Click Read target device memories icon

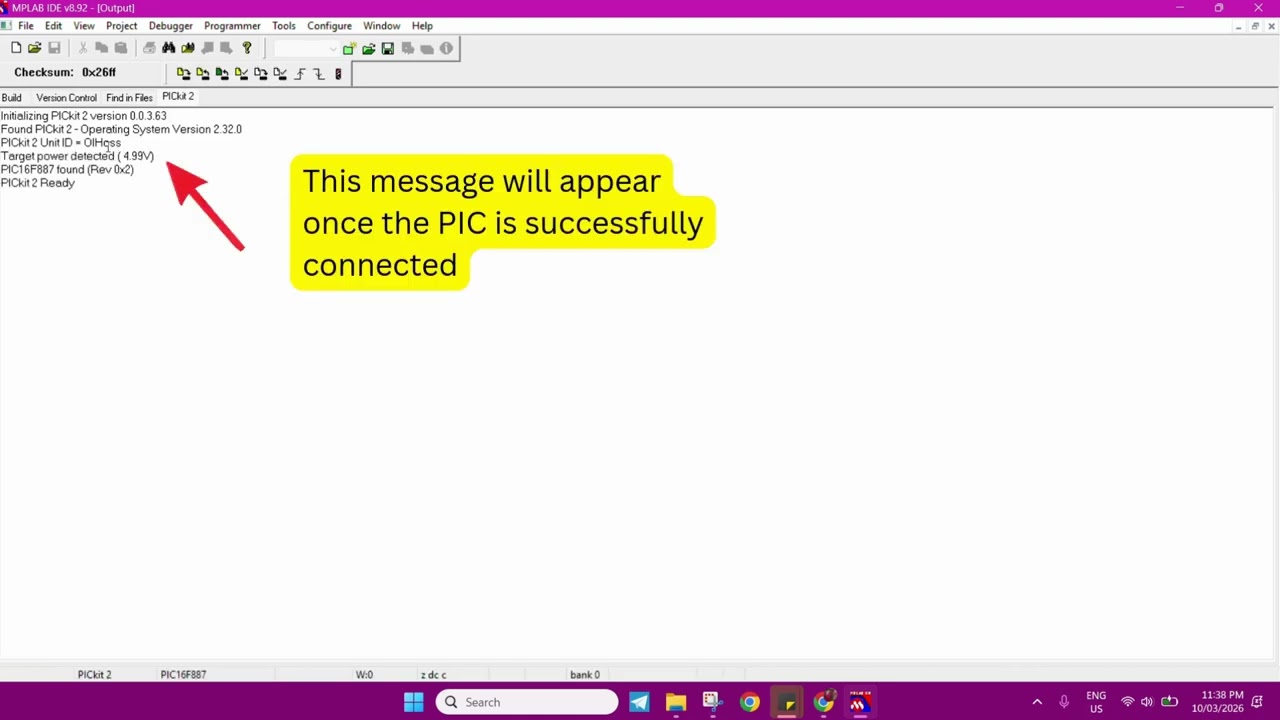202,74
